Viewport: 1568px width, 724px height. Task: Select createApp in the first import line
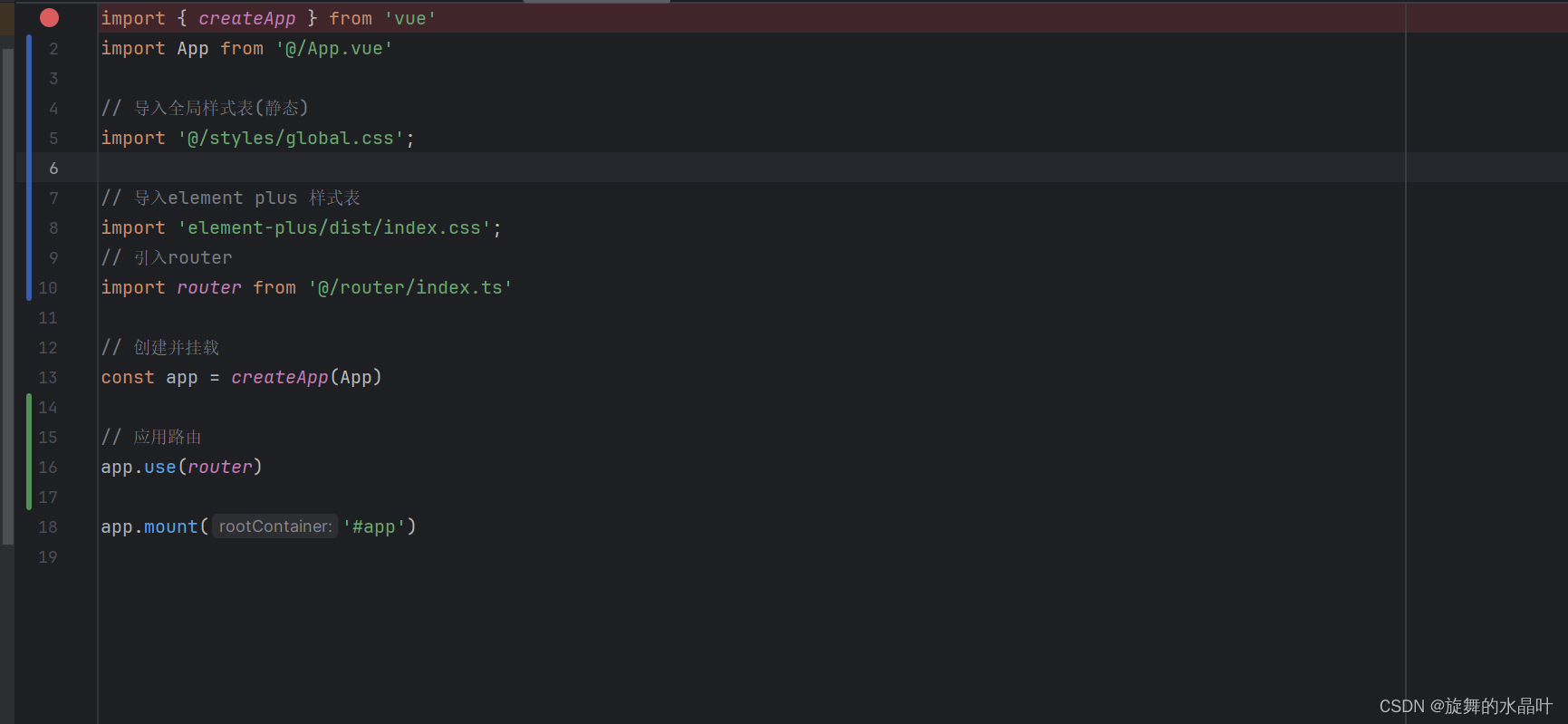[x=247, y=18]
